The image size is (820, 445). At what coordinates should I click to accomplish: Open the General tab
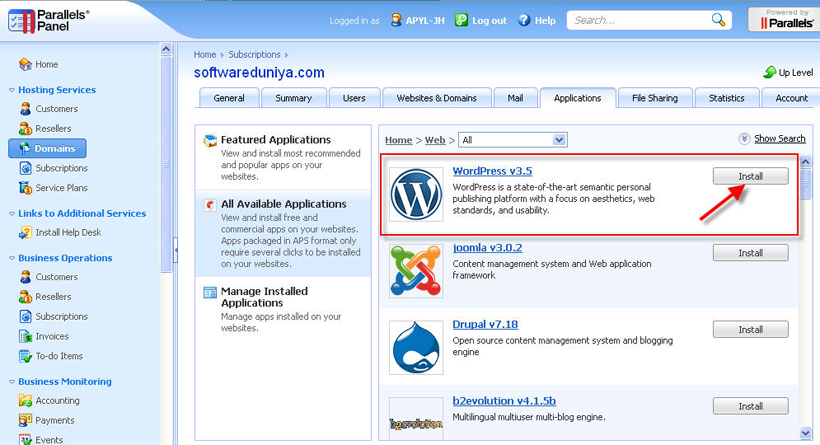[x=229, y=98]
